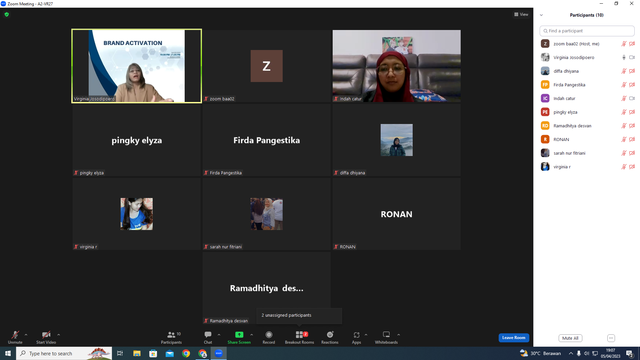Screen dimensions: 640x360
Task: Select the Ramadhitya des... video tile
Action: pos(267,288)
